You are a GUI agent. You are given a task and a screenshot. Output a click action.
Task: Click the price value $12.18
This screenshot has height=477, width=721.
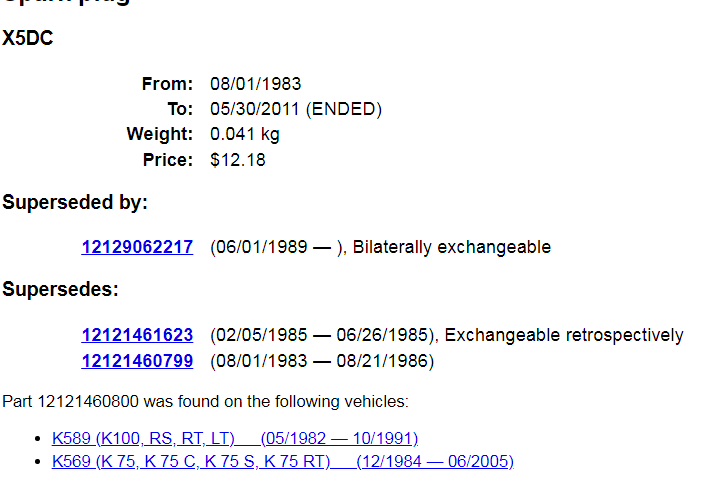click(x=238, y=160)
